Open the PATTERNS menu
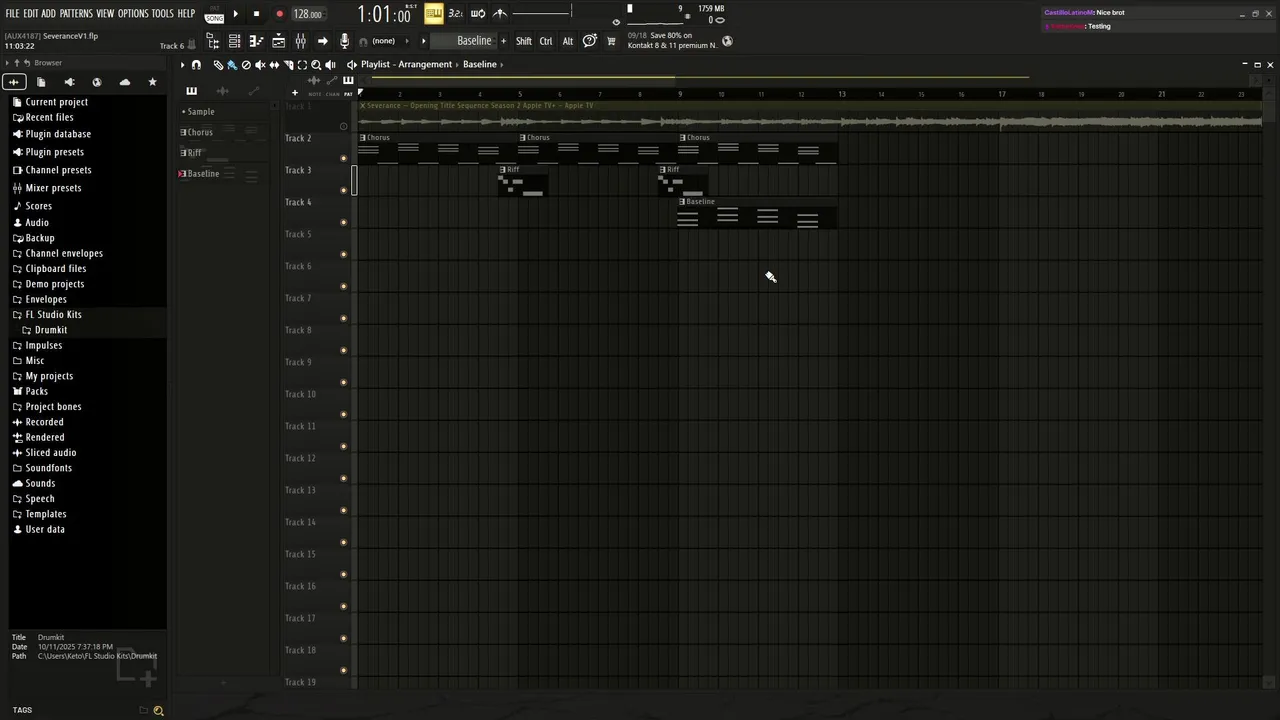1280x720 pixels. click(x=76, y=14)
